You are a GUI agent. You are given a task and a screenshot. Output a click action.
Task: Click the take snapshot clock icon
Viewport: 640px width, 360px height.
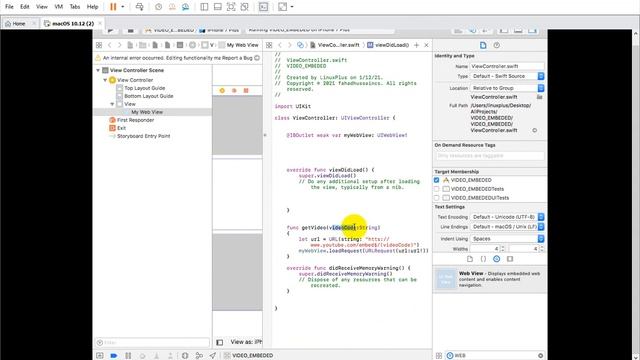[x=158, y=7]
